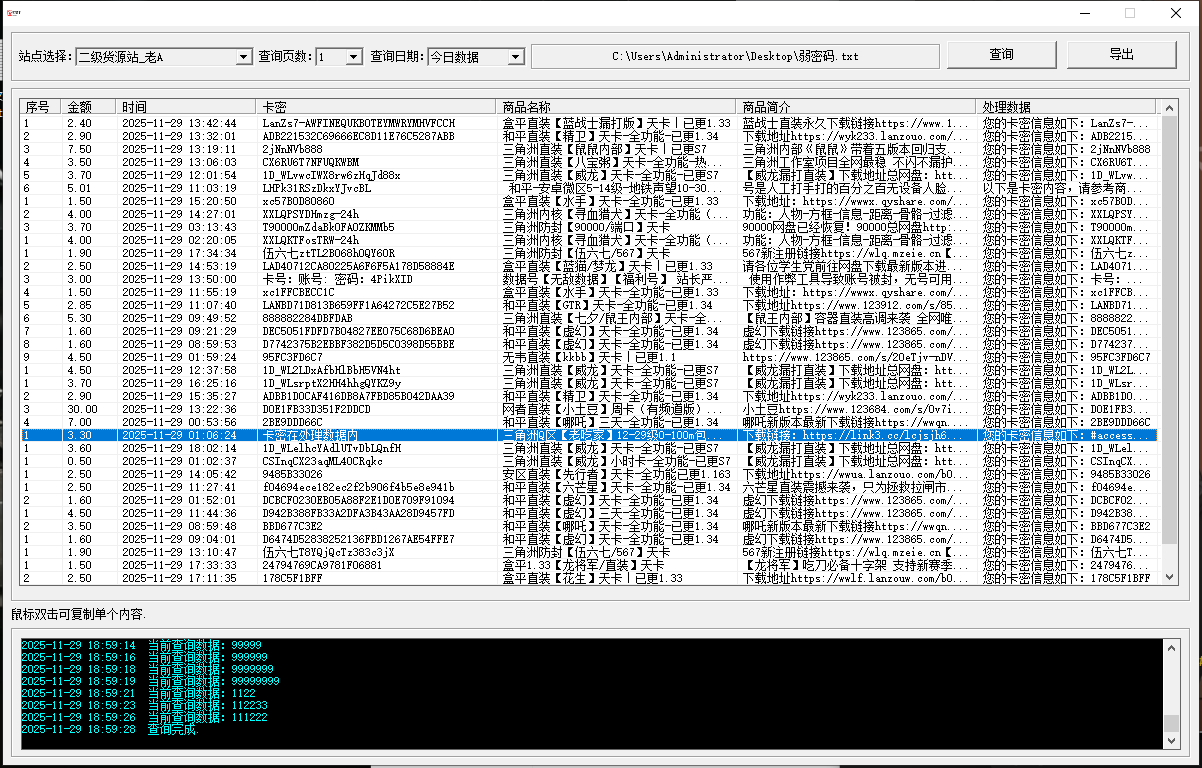Click the 处理数据 column header
Screen dimensions: 1202x768
pos(1066,106)
